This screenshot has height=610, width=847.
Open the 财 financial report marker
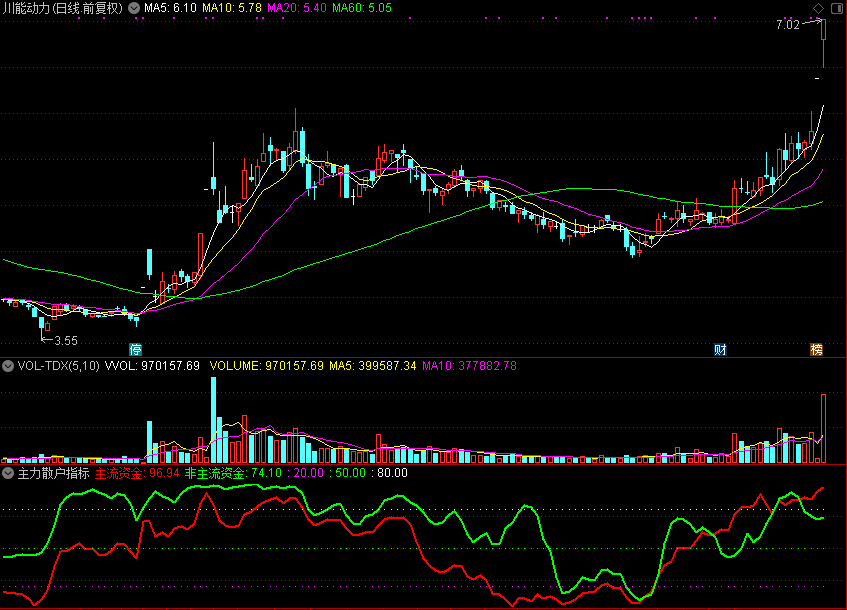pyautogui.click(x=720, y=350)
